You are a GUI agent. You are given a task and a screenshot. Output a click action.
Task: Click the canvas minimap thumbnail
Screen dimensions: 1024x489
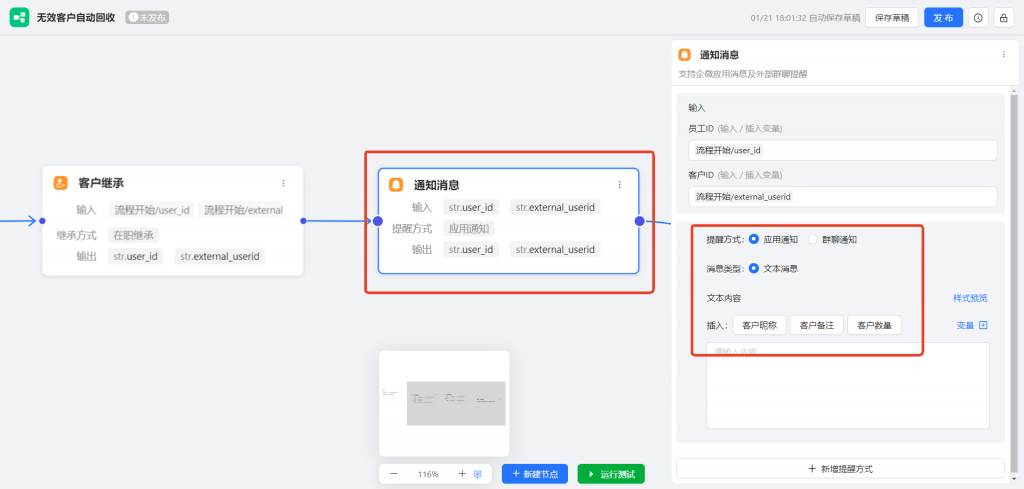point(444,403)
